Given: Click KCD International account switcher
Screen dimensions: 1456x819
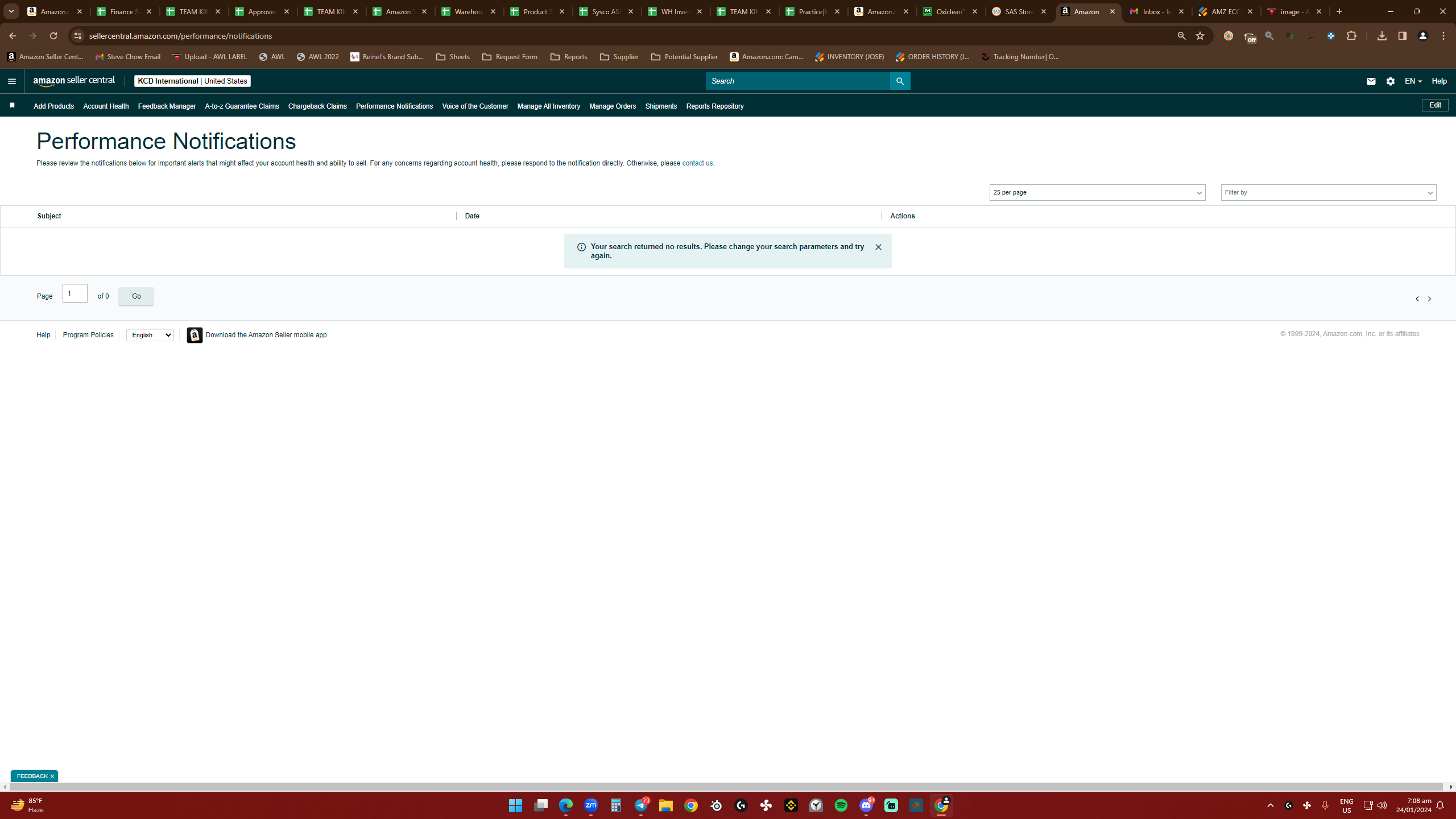Looking at the screenshot, I should pos(192,81).
